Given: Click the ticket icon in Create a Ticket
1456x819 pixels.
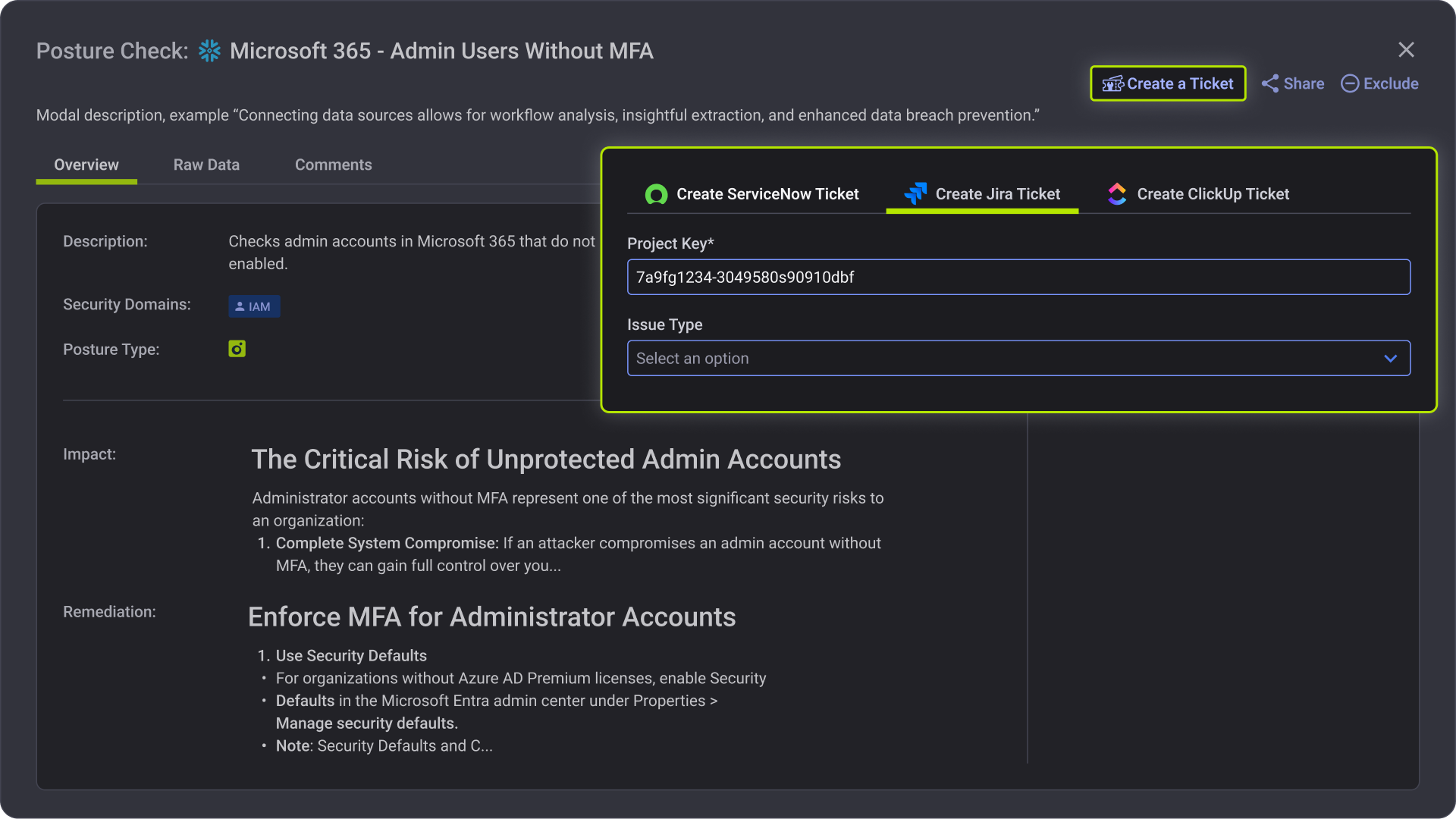Looking at the screenshot, I should pos(1112,83).
